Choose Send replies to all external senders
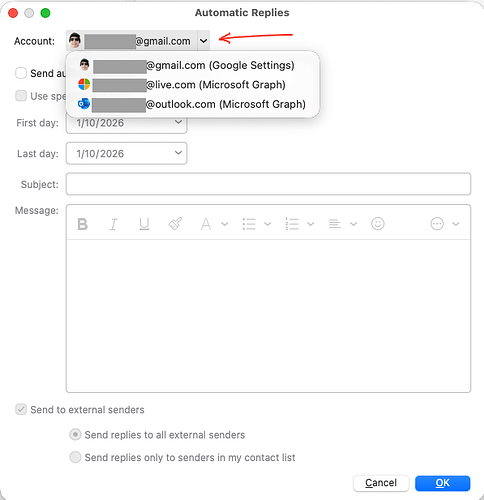Screen dimensions: 484x500 pyautogui.click(x=75, y=435)
